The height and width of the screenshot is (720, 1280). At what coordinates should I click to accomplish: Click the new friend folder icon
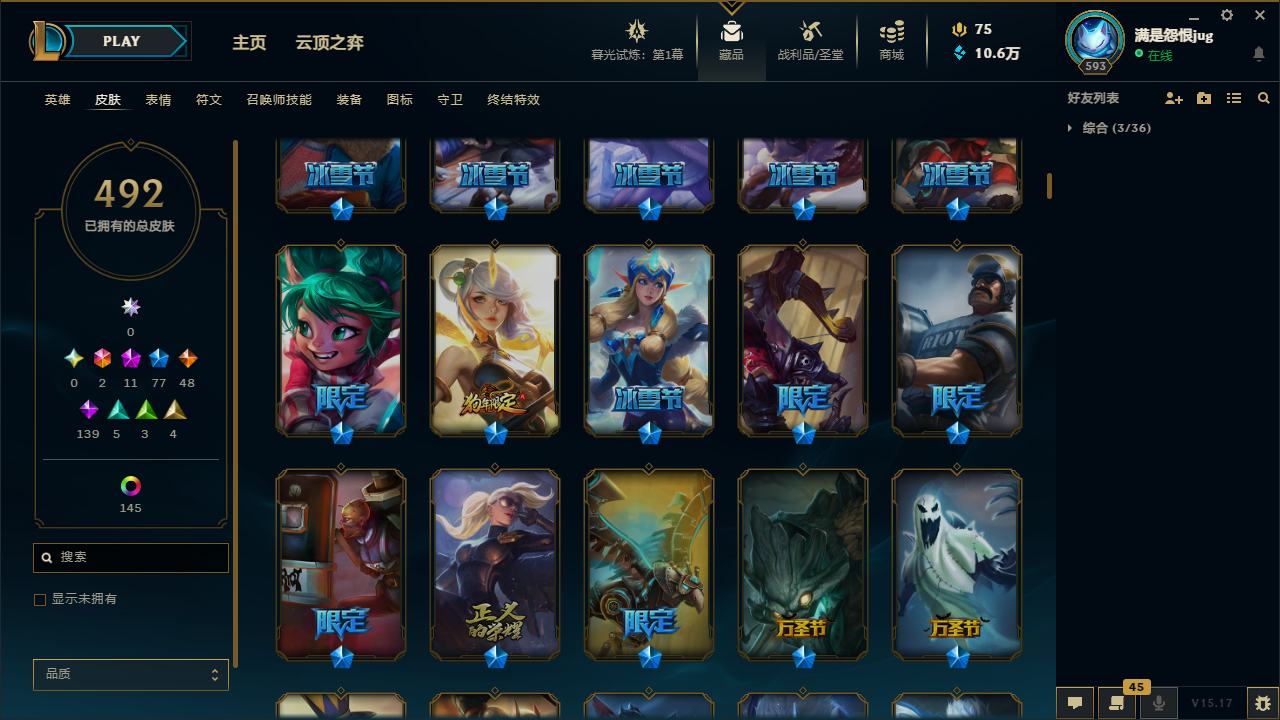pos(1204,98)
